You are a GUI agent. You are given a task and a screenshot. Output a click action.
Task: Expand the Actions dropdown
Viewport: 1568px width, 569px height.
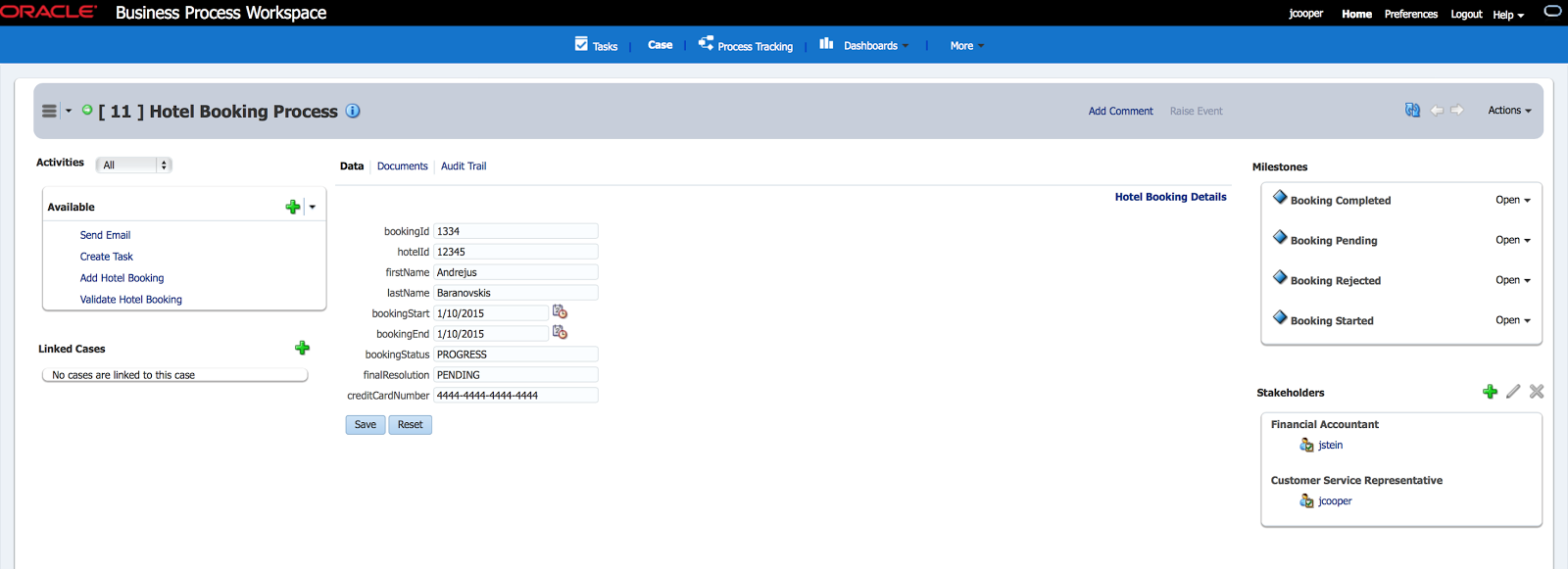click(x=1509, y=111)
